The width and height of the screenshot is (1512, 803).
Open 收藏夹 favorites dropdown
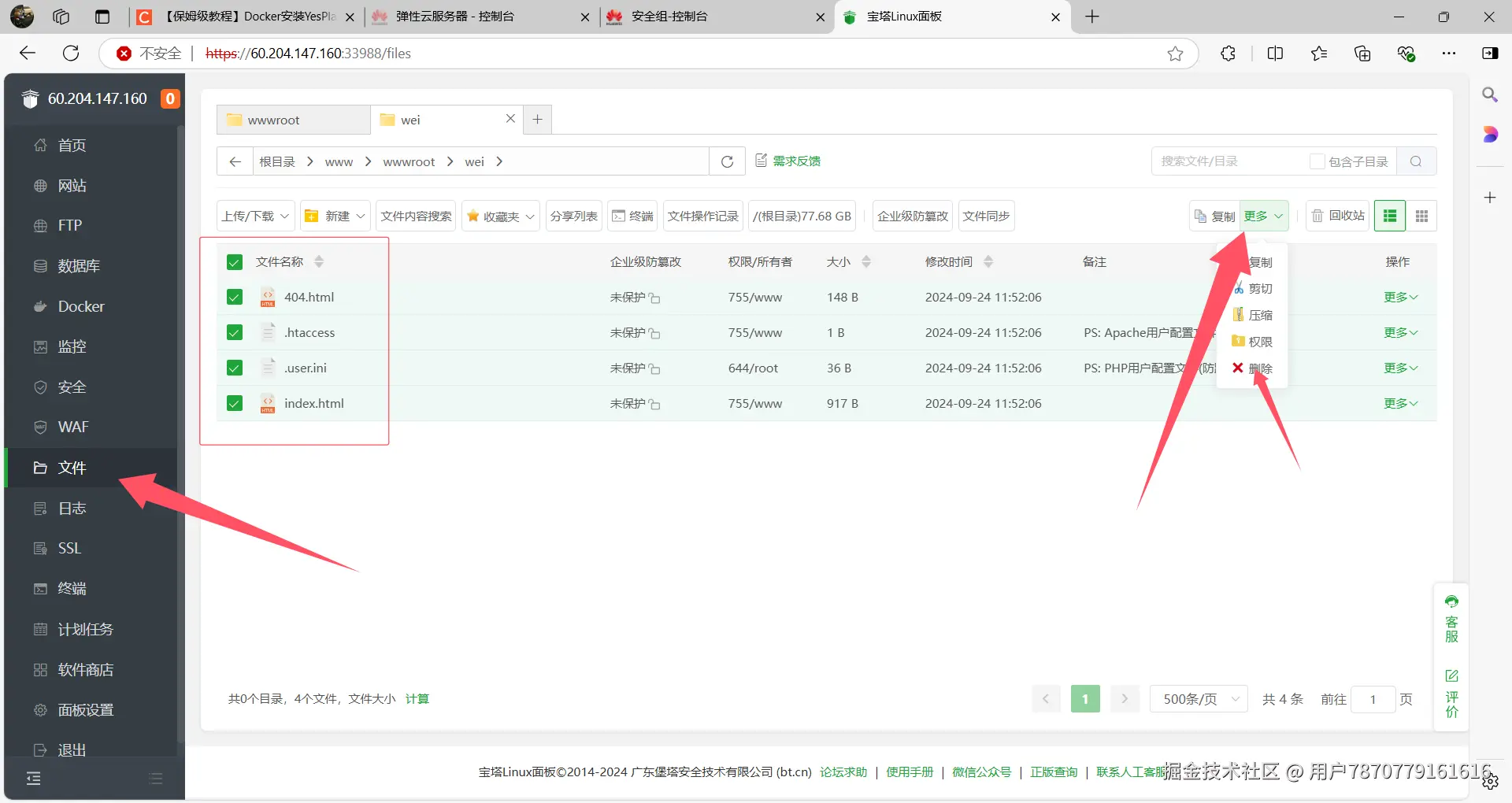pos(501,216)
